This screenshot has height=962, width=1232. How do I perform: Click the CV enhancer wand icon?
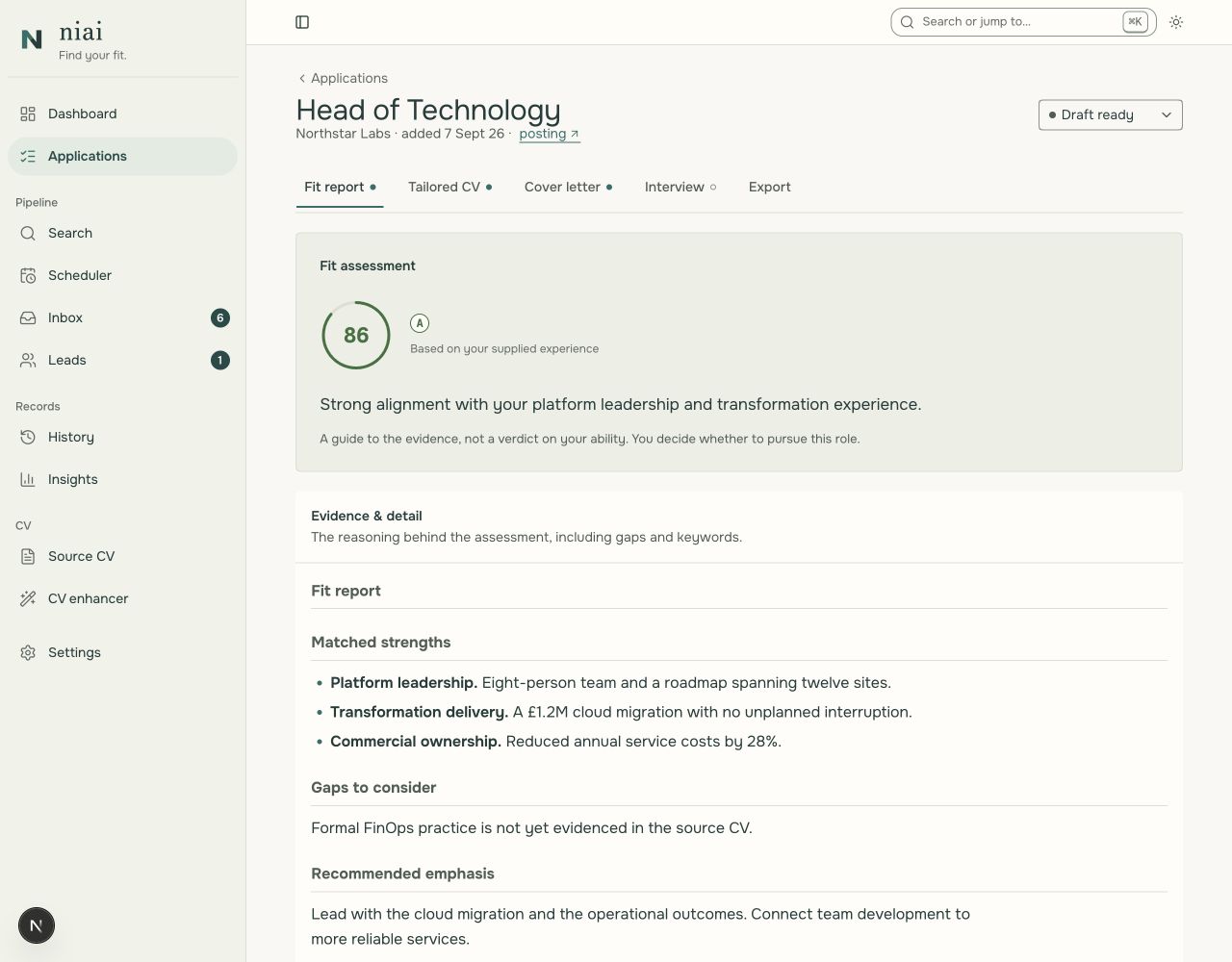pyautogui.click(x=28, y=598)
